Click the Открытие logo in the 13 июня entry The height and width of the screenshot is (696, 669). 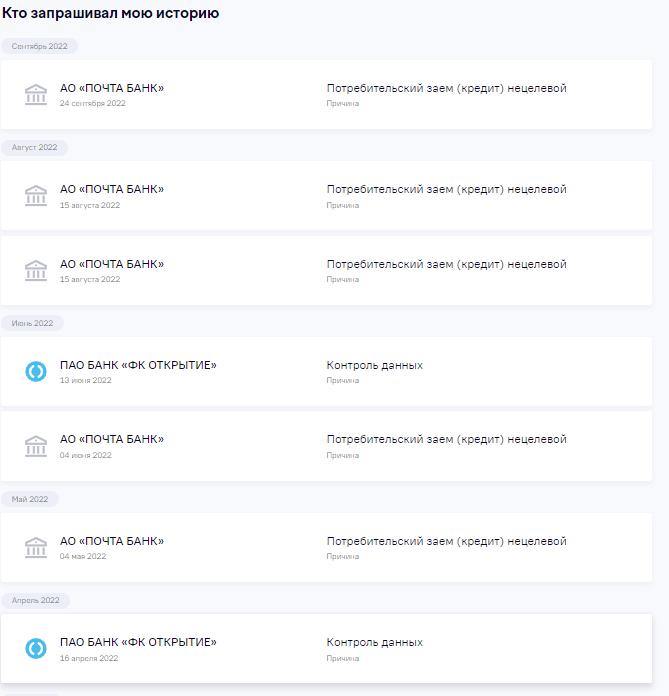pos(36,372)
